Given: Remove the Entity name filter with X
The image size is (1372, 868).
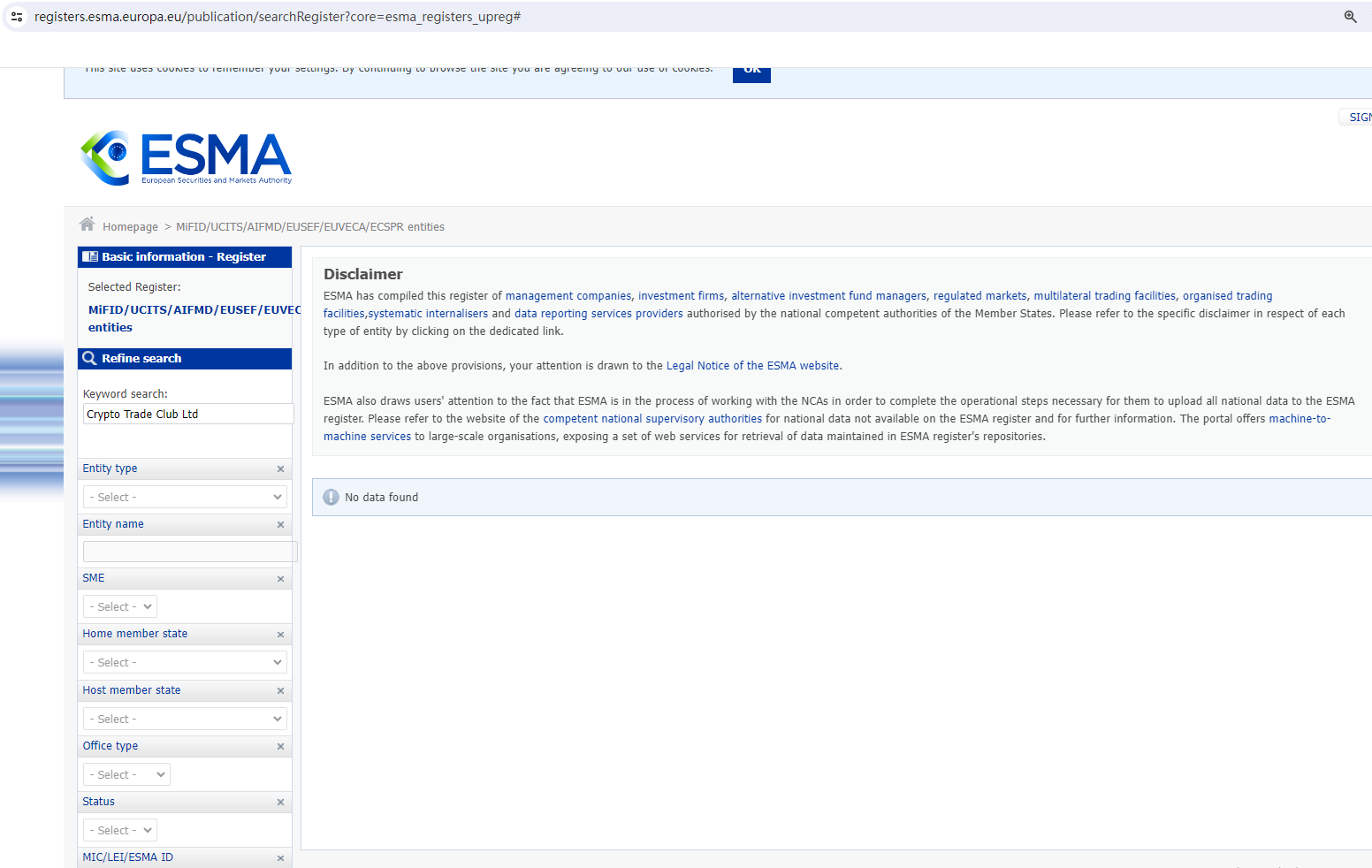Looking at the screenshot, I should (280, 525).
